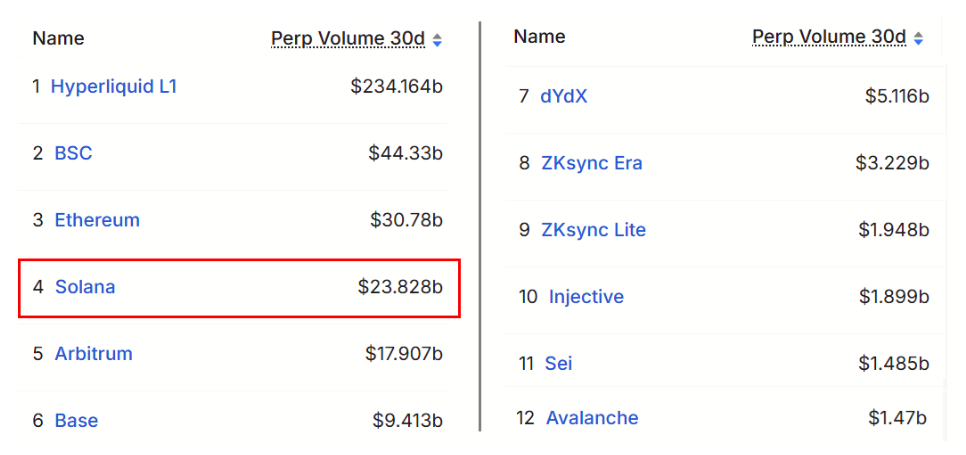Open the Hyperliquid L1 chain link
This screenshot has width=966, height=455.
pos(114,87)
